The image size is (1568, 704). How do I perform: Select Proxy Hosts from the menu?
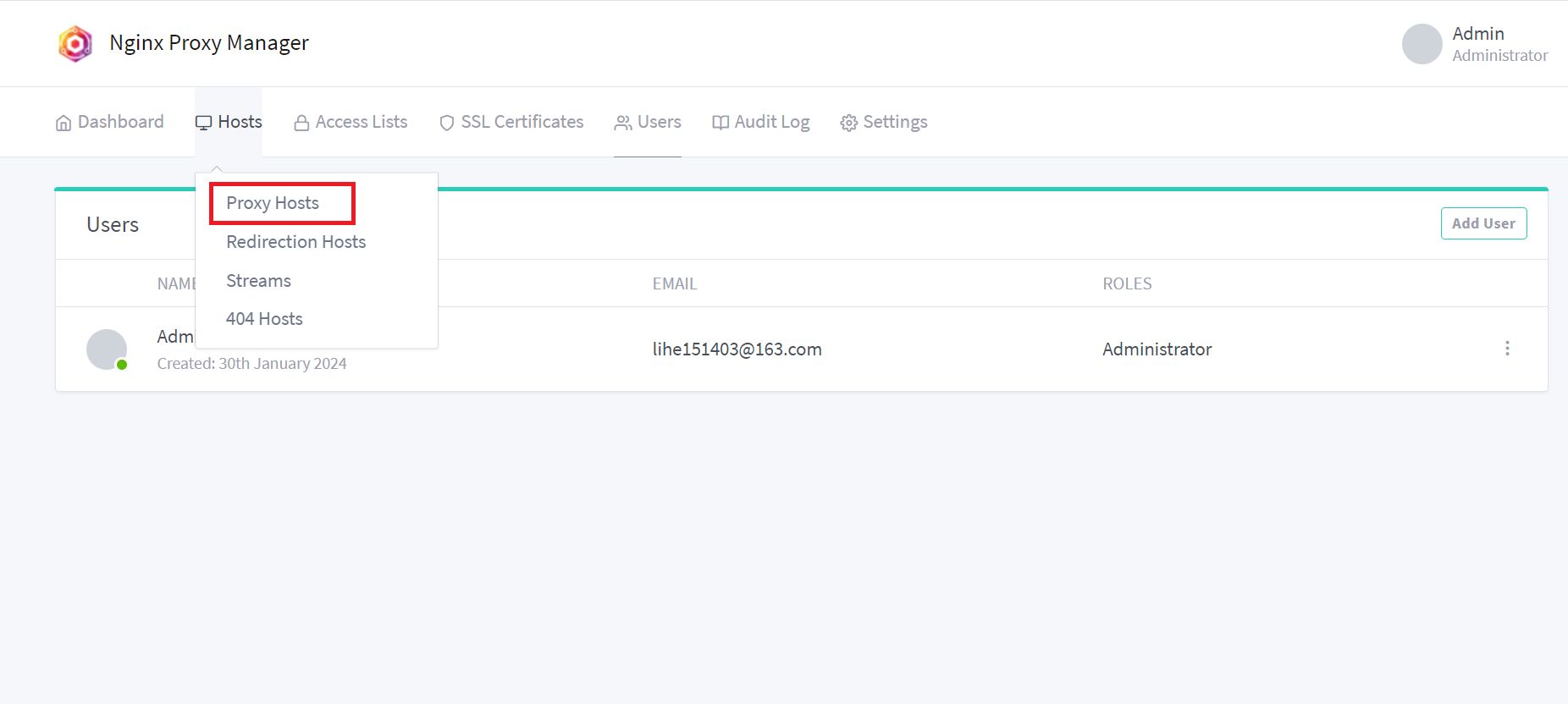273,203
